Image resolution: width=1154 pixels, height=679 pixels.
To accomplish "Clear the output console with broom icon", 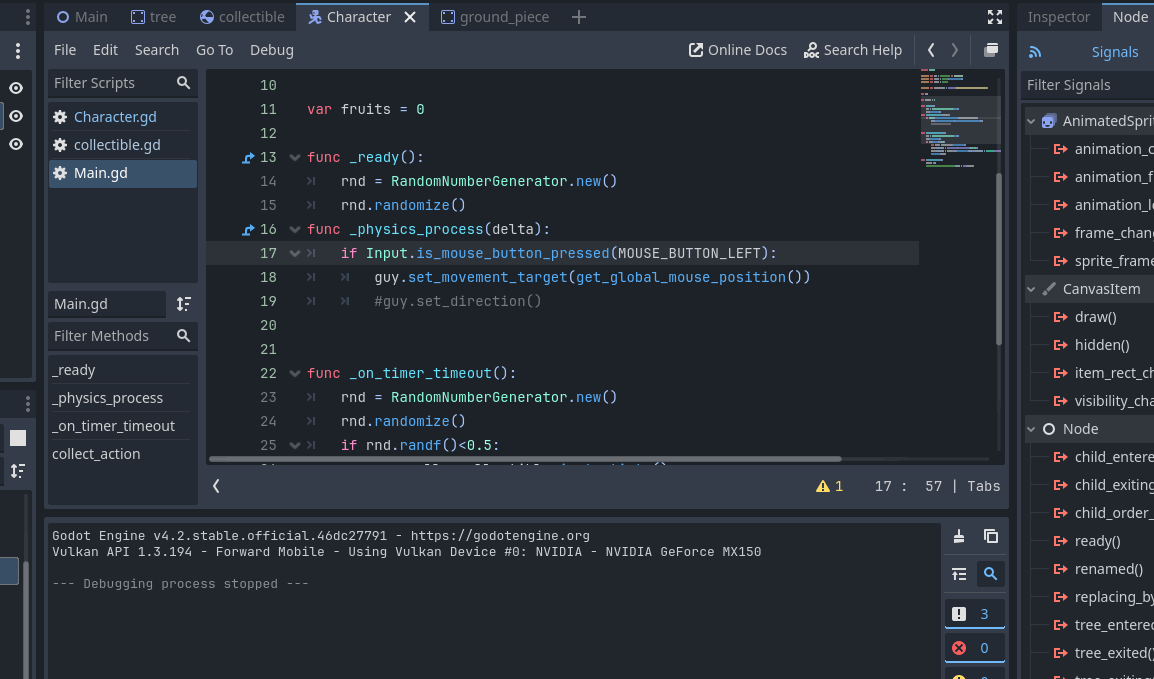I will pyautogui.click(x=959, y=536).
